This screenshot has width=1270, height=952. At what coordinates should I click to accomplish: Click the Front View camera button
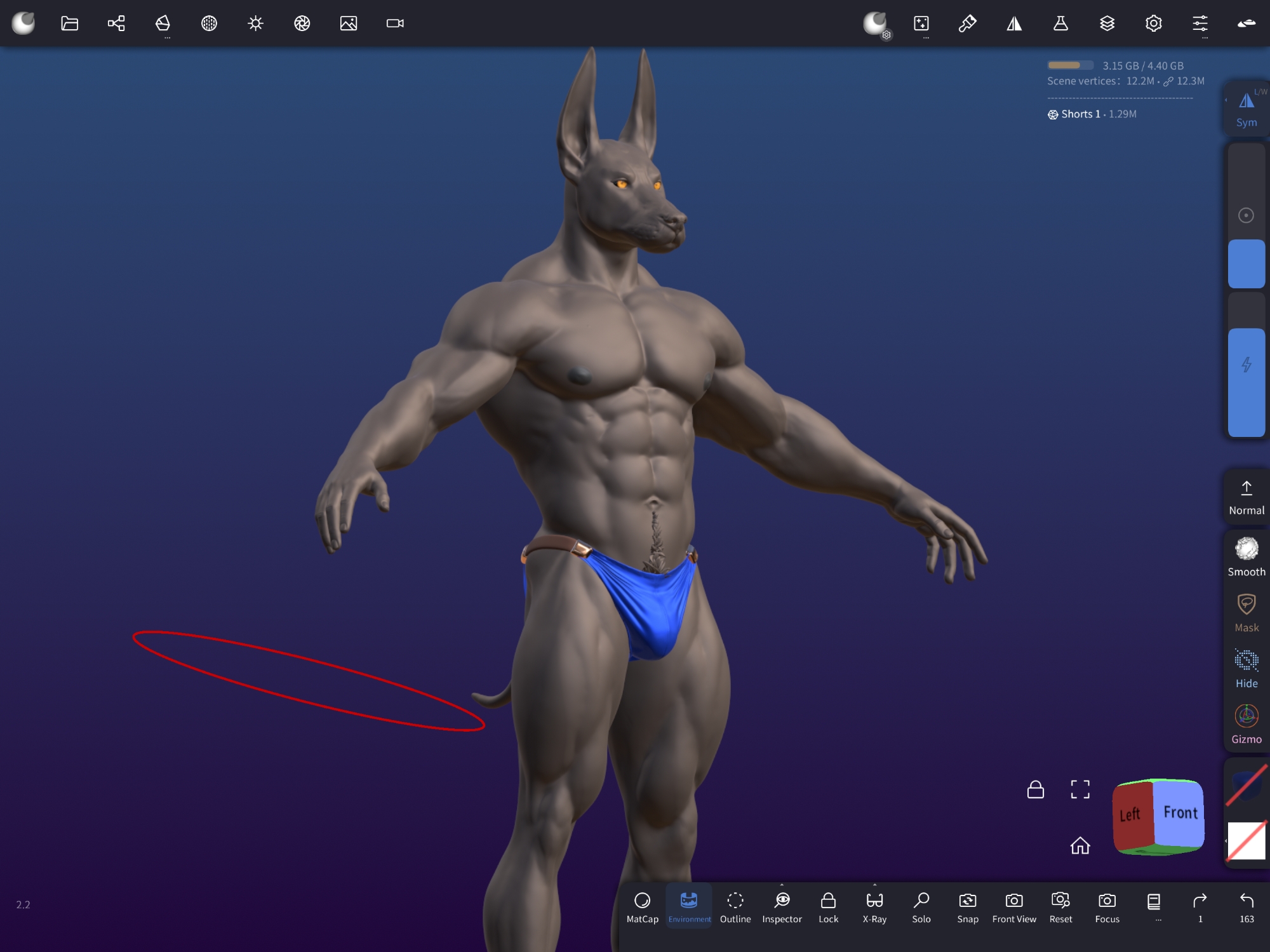(1014, 906)
